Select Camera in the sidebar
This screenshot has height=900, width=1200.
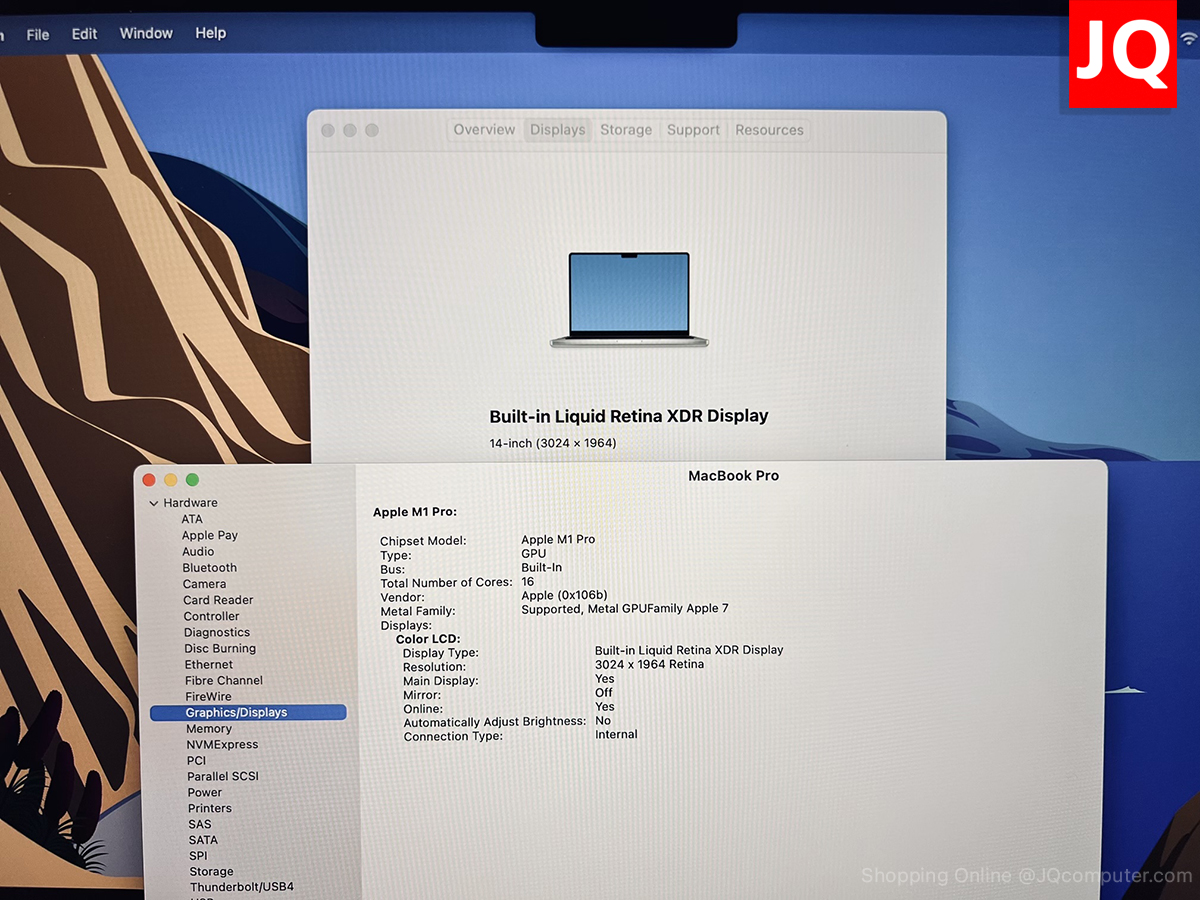tap(204, 583)
